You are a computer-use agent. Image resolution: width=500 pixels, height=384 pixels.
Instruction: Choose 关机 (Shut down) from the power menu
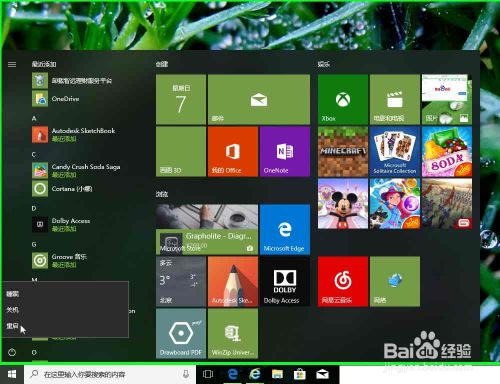coord(65,310)
